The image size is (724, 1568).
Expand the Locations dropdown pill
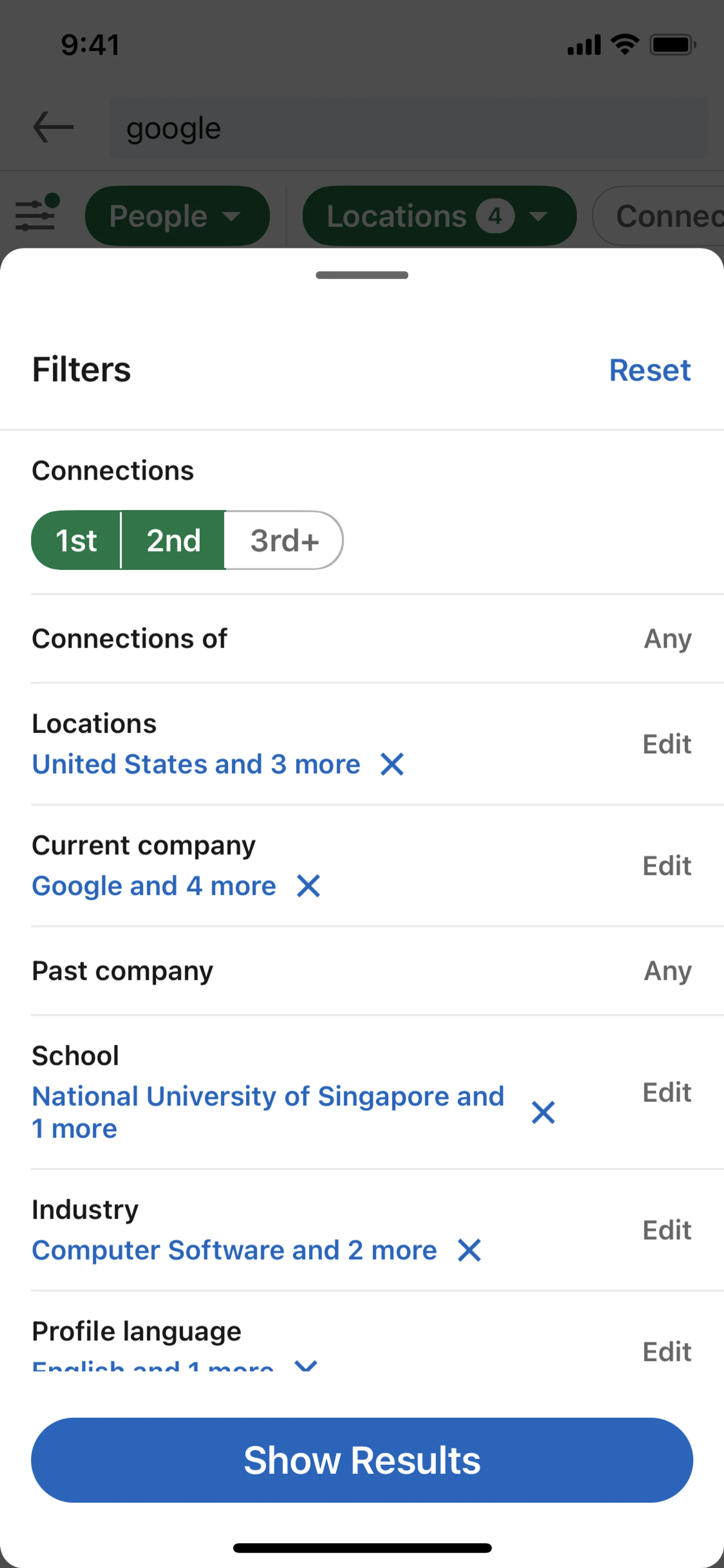[x=439, y=216]
